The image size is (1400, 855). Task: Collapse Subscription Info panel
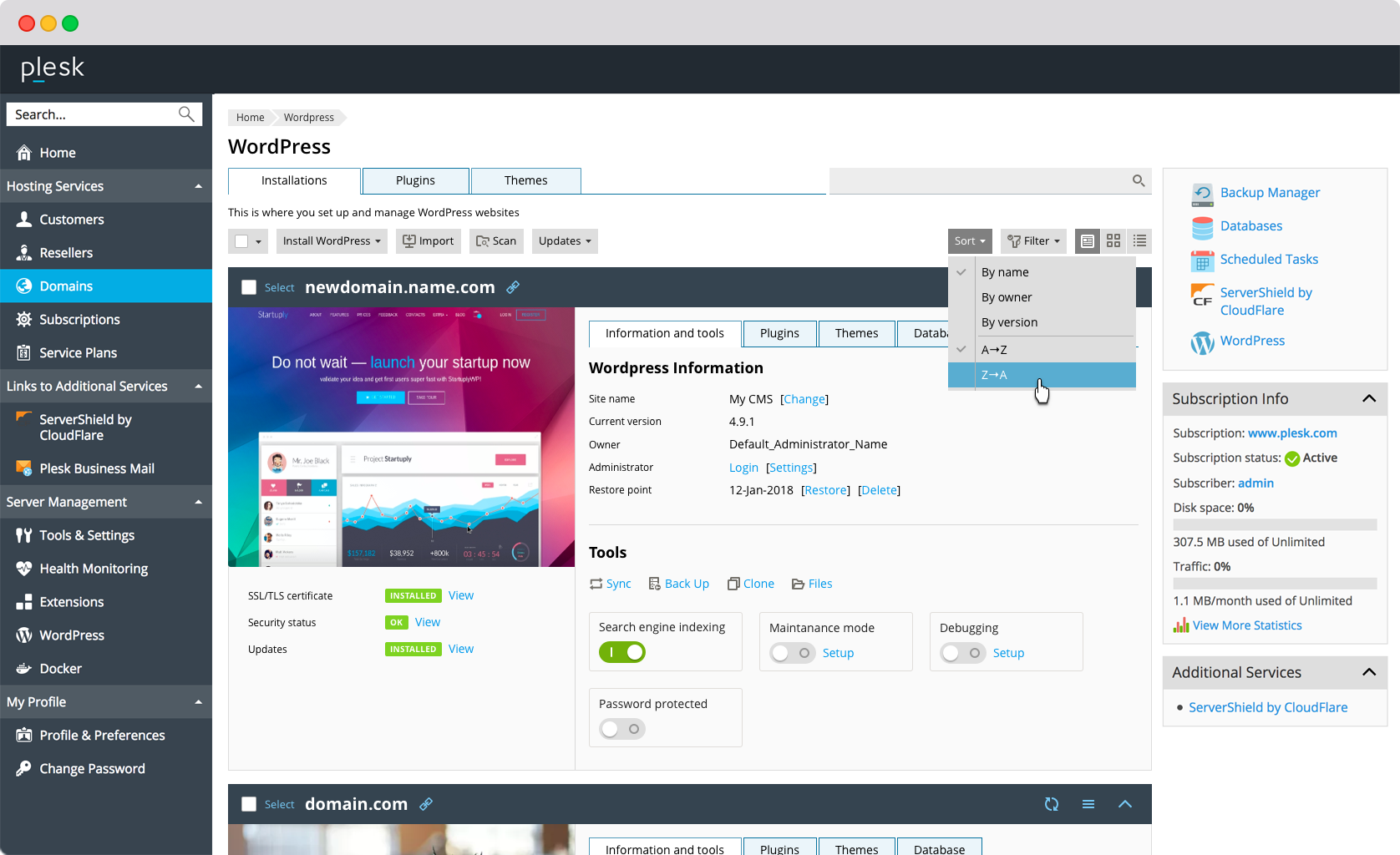click(x=1369, y=398)
